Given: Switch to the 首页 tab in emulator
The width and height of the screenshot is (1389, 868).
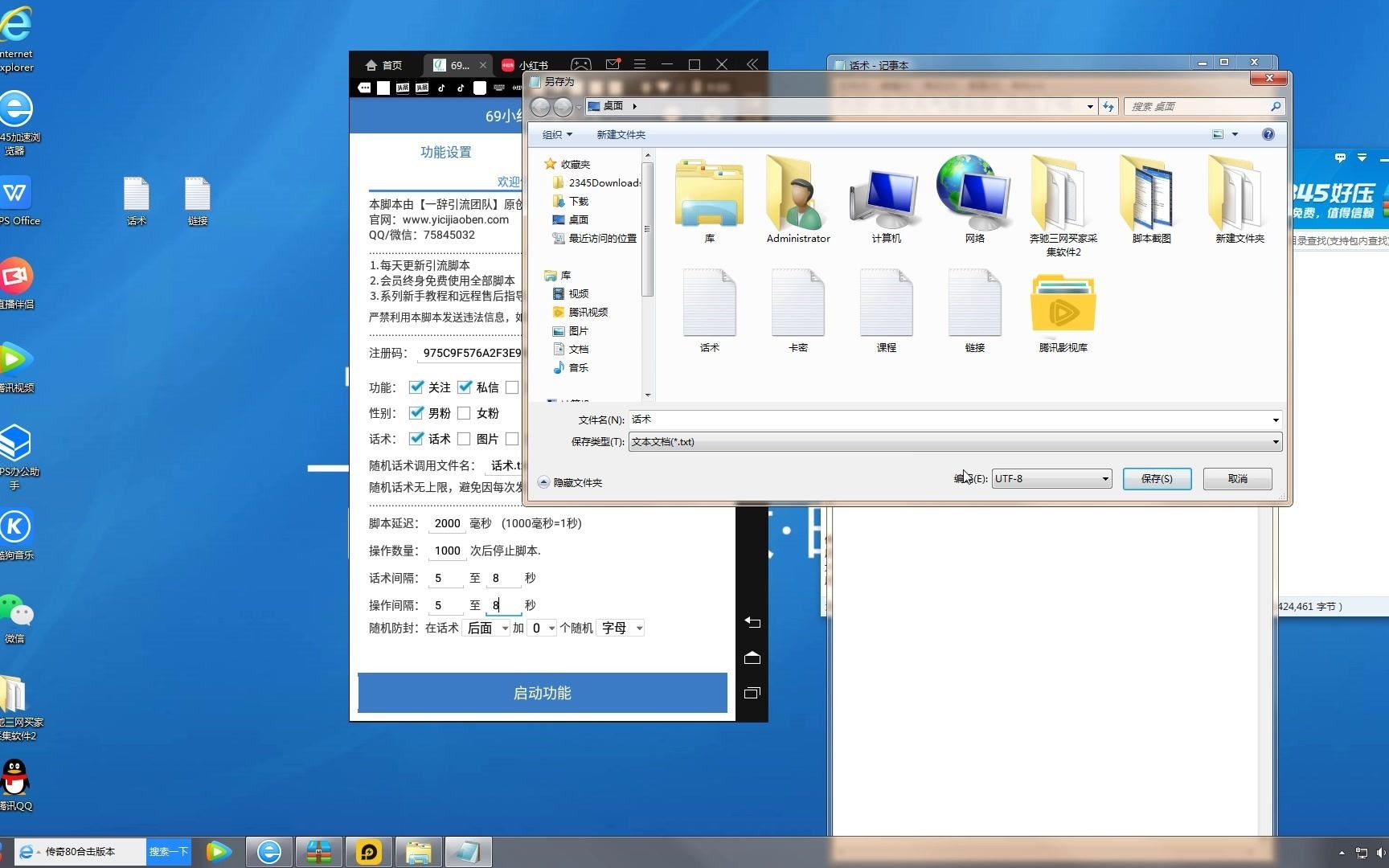Looking at the screenshot, I should click(x=383, y=65).
